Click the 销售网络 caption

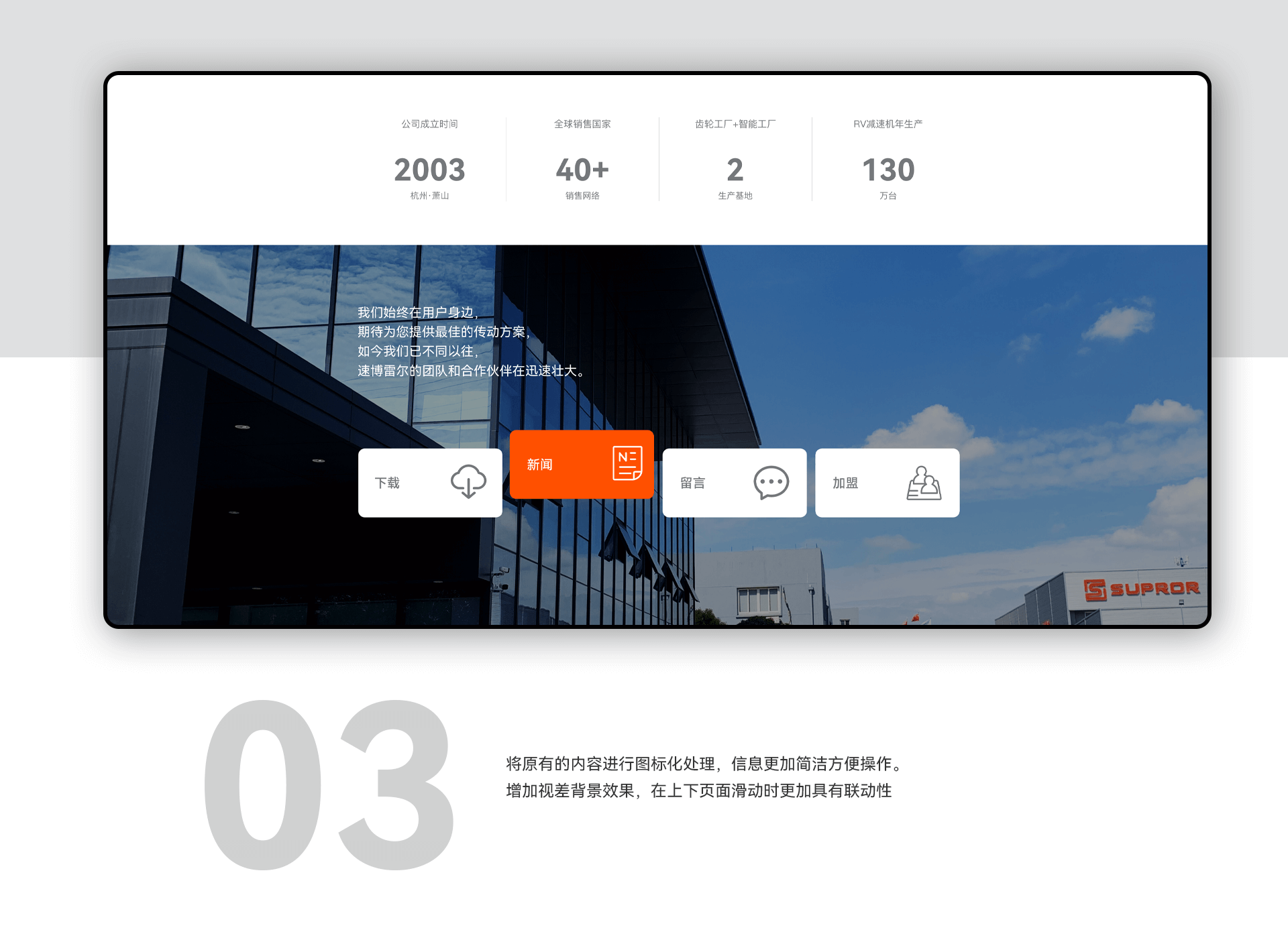click(x=582, y=196)
